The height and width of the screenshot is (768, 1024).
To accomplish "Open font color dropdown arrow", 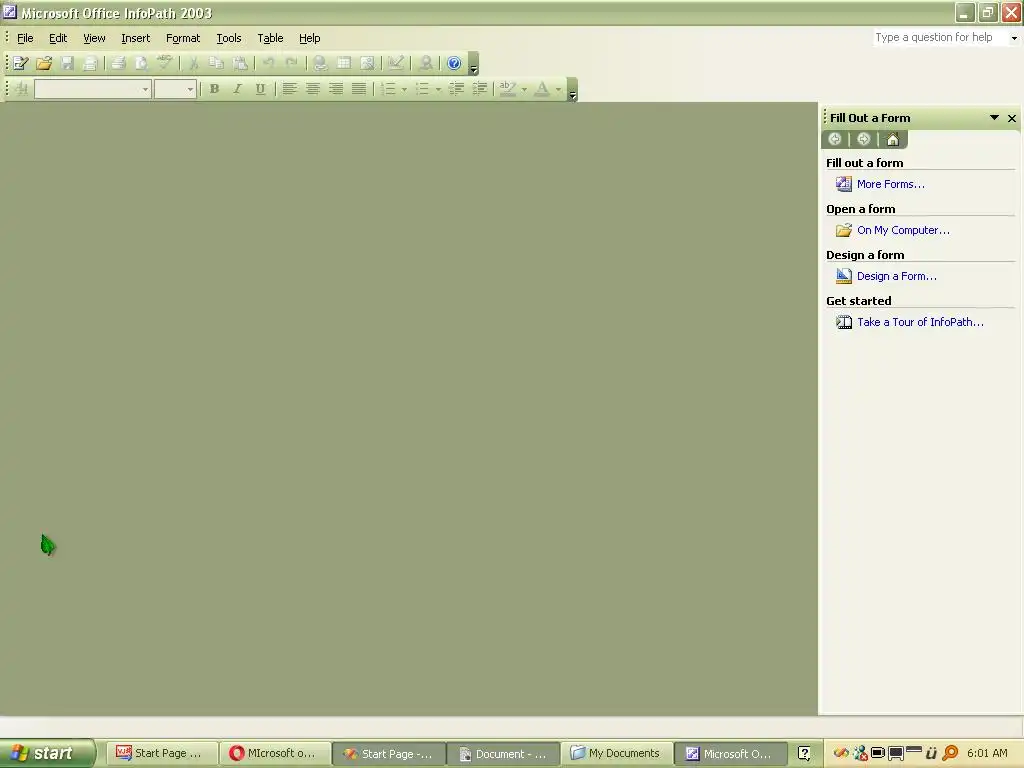I will coord(558,89).
